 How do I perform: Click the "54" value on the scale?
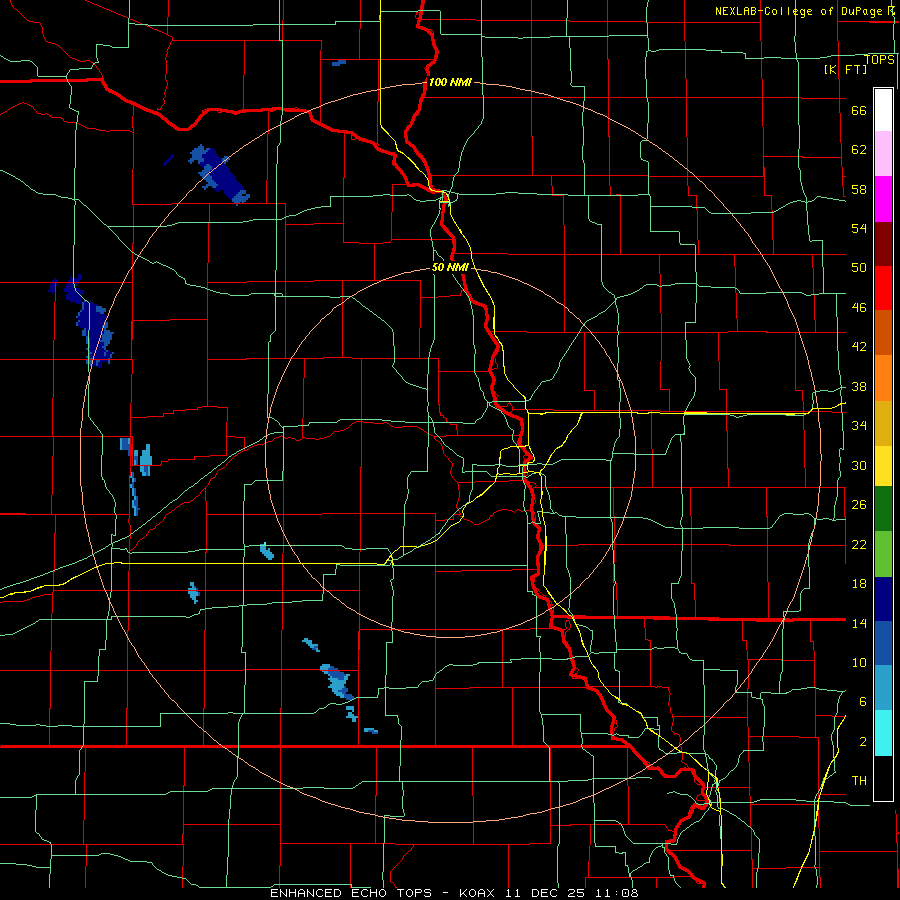[859, 228]
